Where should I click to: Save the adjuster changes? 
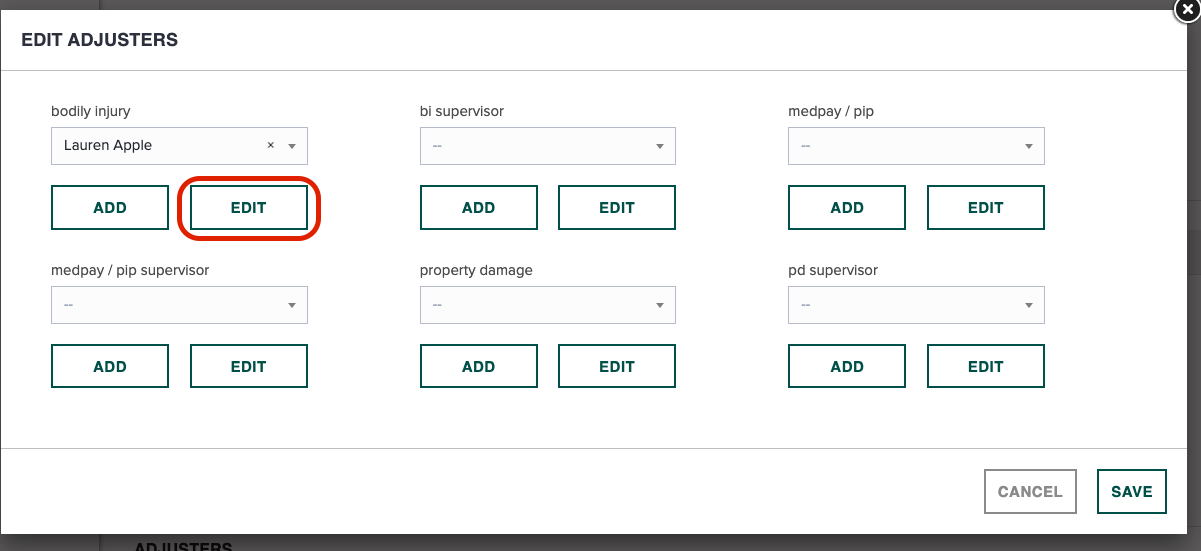(1132, 492)
